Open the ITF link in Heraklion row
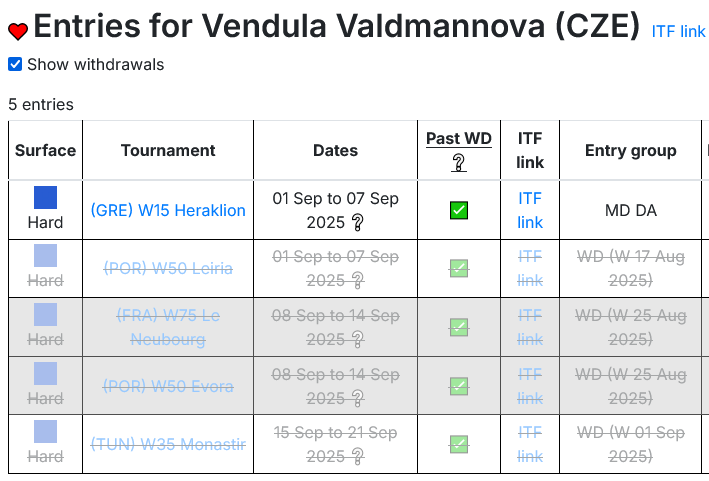Image resolution: width=709 pixels, height=481 pixels. click(530, 210)
